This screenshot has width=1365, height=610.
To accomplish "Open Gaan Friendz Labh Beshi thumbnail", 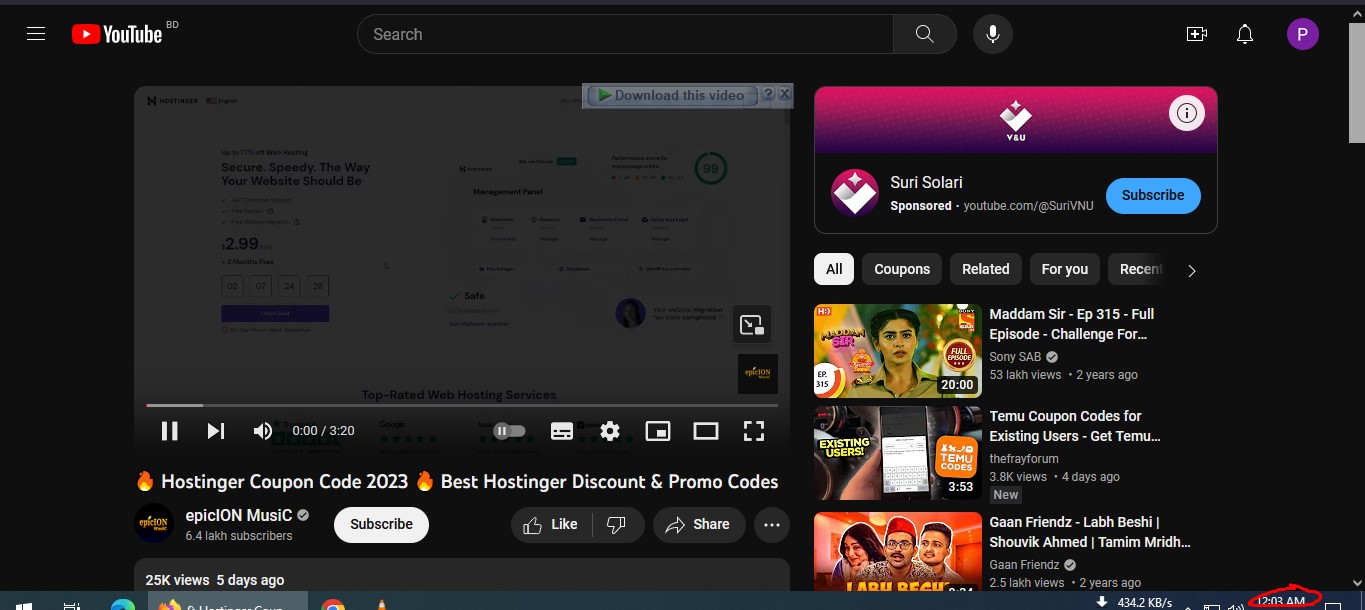I will [898, 551].
